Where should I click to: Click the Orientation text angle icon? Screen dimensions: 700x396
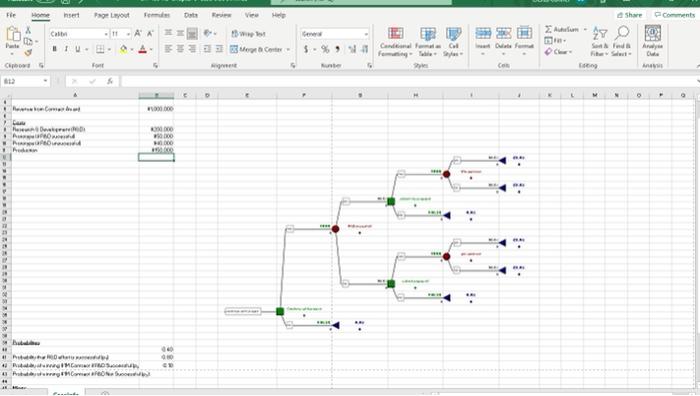pos(208,33)
